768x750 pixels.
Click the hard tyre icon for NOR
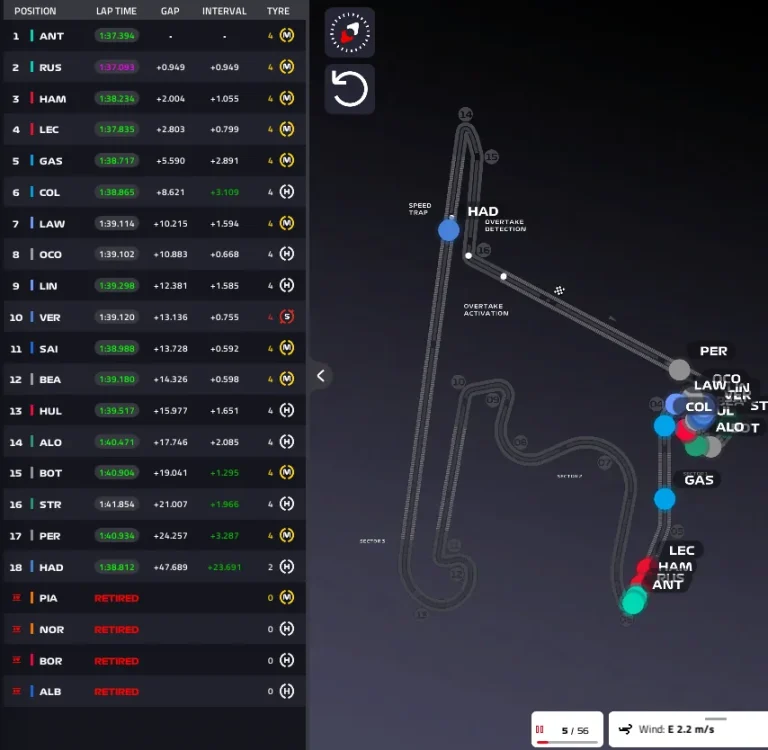coord(287,629)
